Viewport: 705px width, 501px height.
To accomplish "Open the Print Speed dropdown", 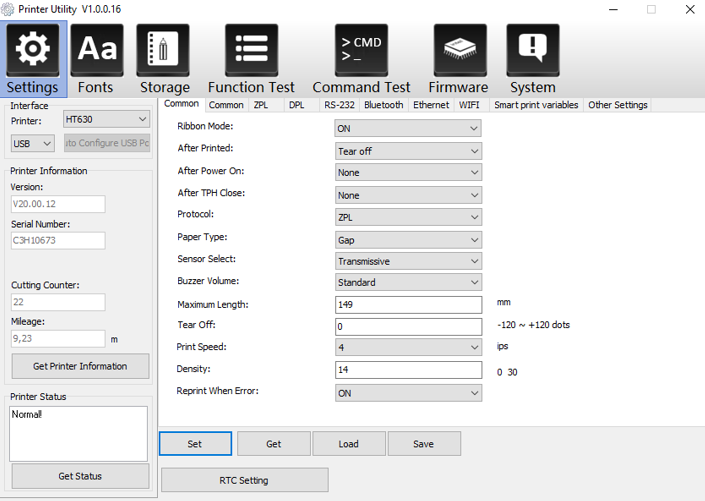I will [407, 347].
